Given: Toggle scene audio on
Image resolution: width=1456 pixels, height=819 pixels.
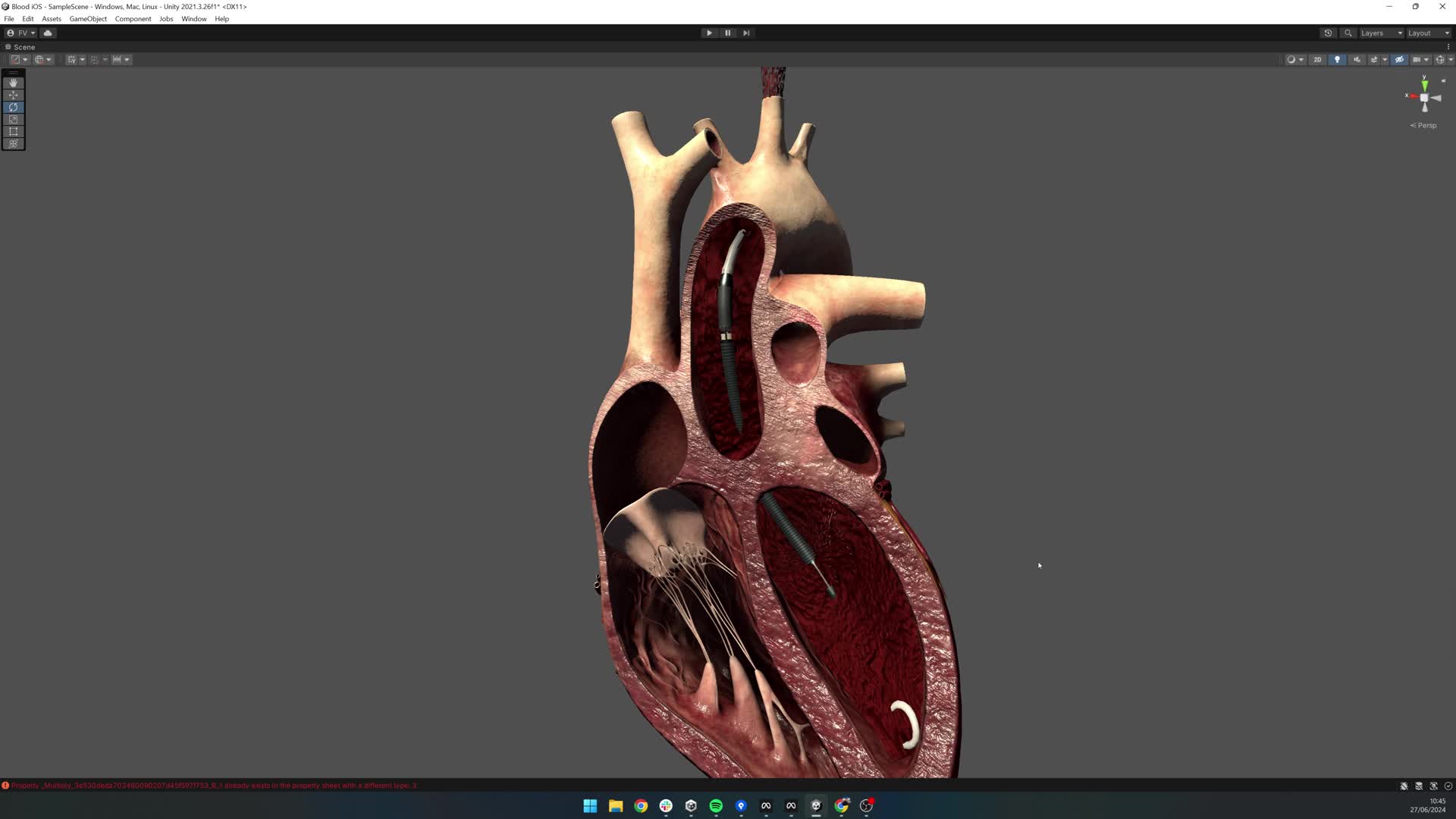Looking at the screenshot, I should [x=1357, y=59].
